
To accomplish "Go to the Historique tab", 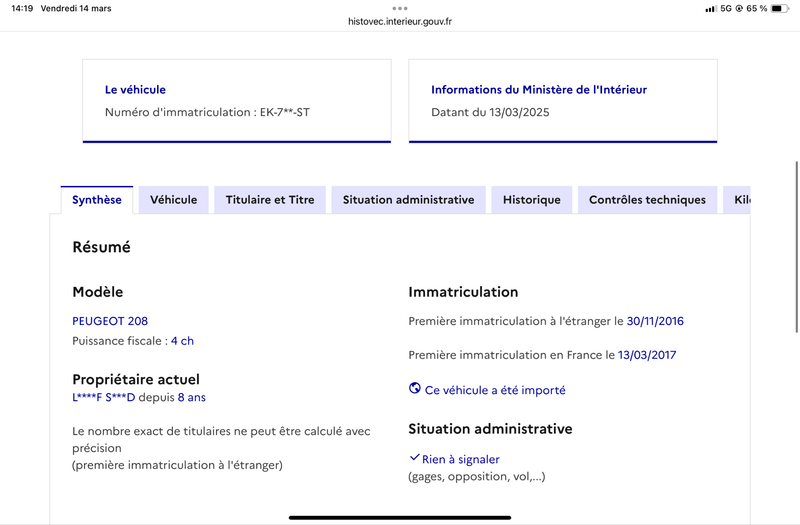I will [x=532, y=200].
